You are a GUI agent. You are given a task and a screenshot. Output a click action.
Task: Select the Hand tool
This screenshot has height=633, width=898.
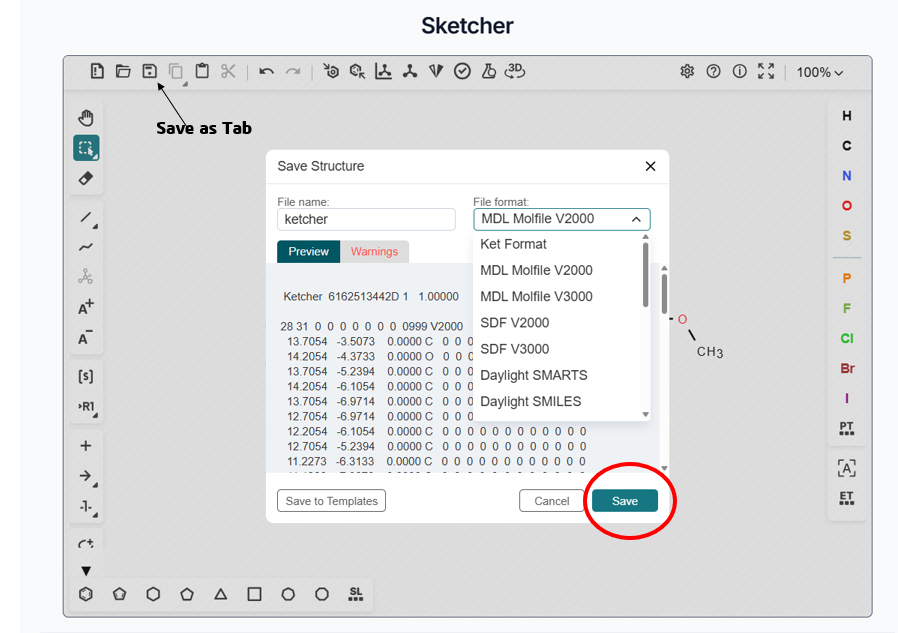click(86, 117)
